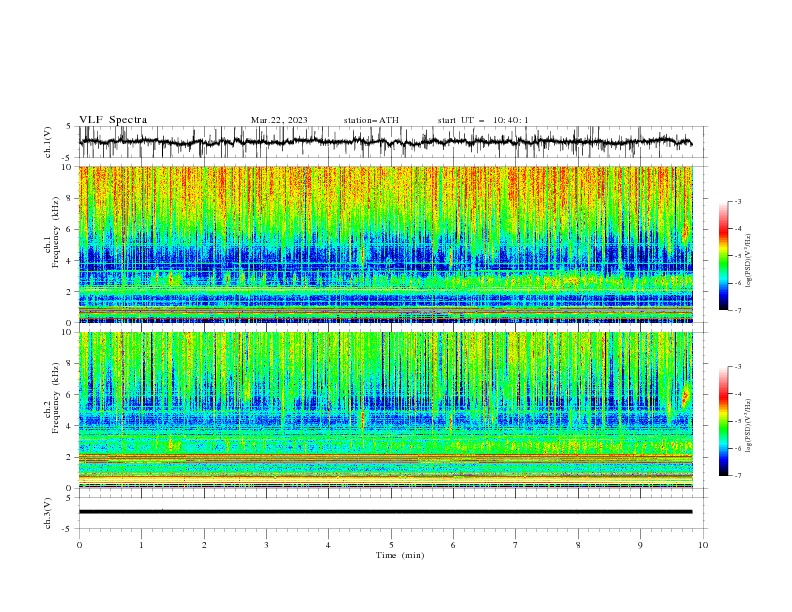Click the ch.2 log(PSD) colorbar label
The image size is (792, 612).
748,426
